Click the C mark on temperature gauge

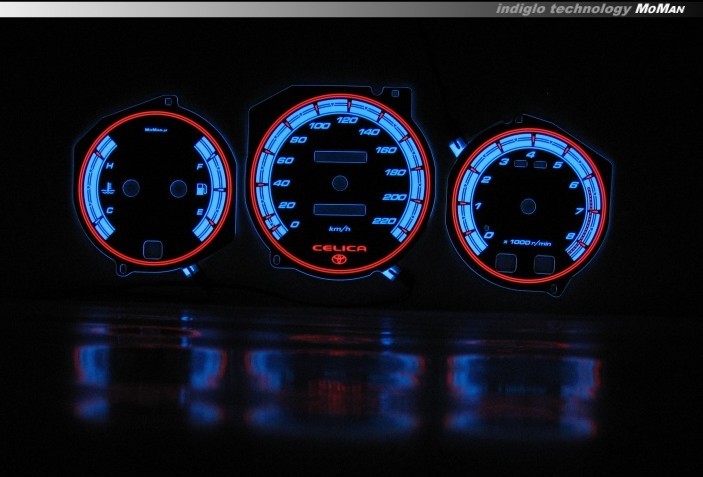(x=110, y=211)
